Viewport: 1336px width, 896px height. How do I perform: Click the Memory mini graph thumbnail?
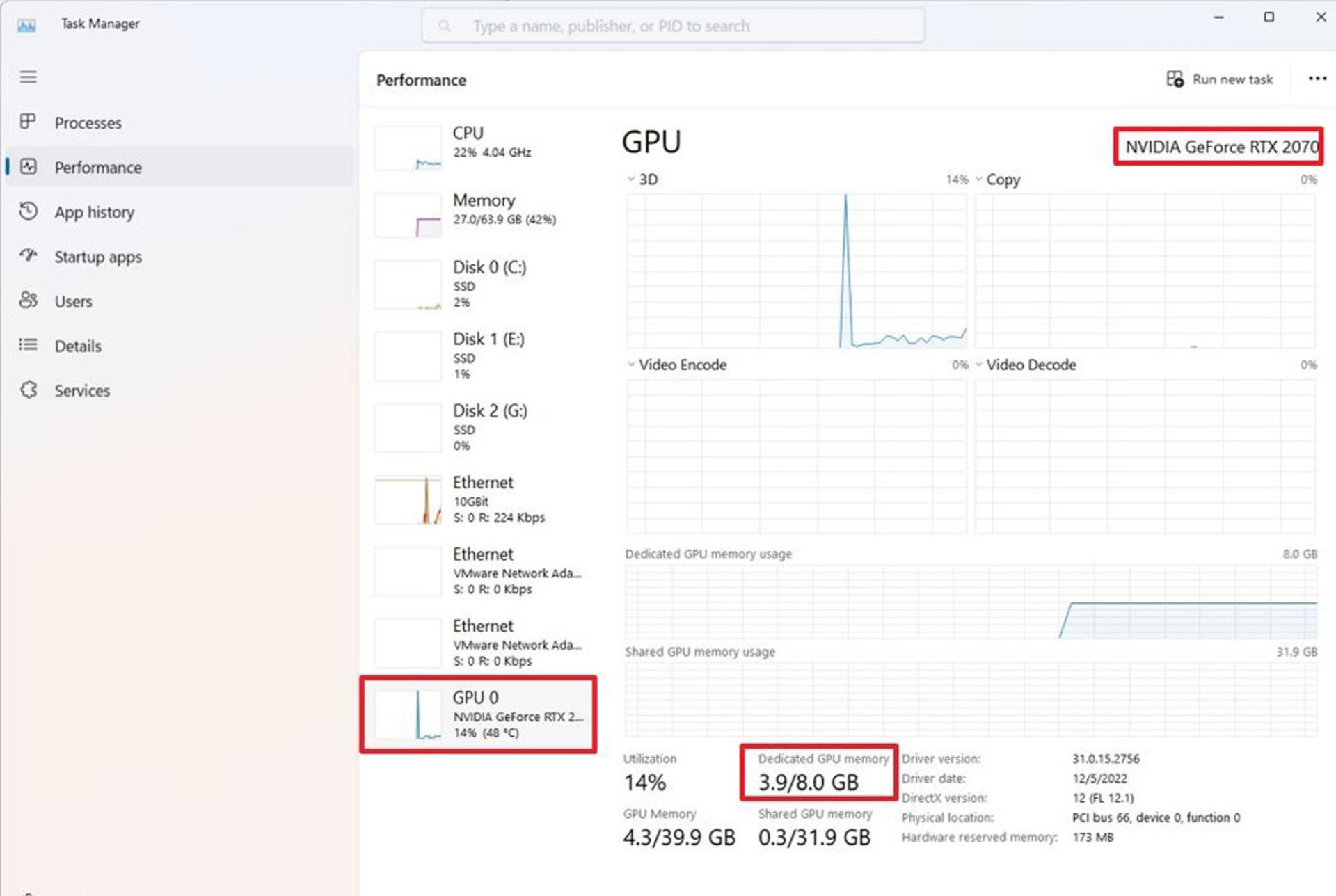tap(408, 215)
